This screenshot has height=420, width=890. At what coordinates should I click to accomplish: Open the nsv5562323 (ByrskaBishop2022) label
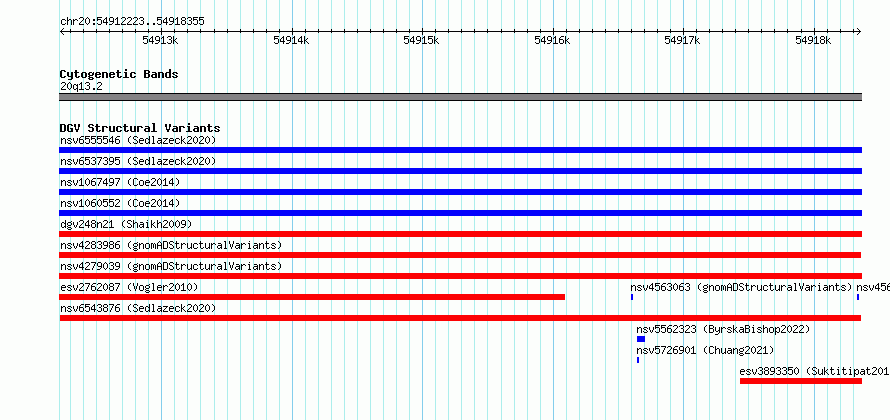[x=723, y=329]
